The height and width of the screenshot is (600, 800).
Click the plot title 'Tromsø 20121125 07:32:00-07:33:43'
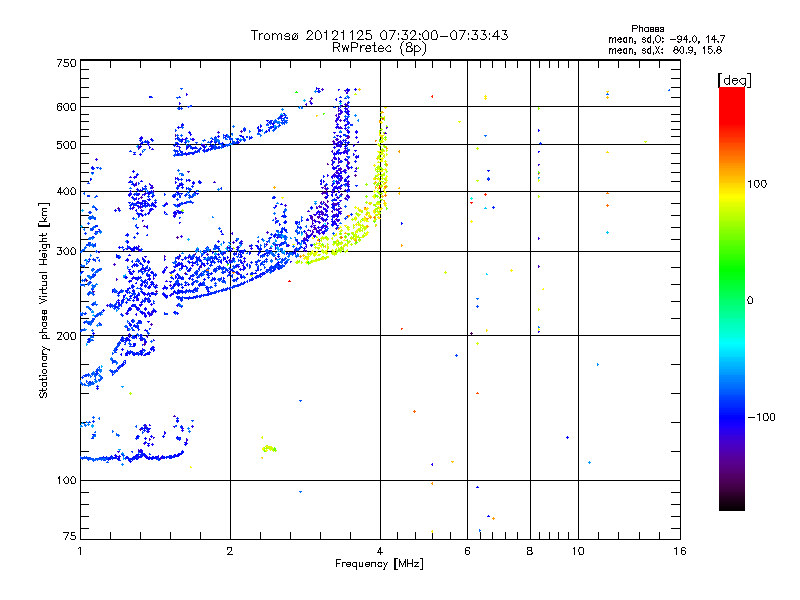(x=379, y=35)
